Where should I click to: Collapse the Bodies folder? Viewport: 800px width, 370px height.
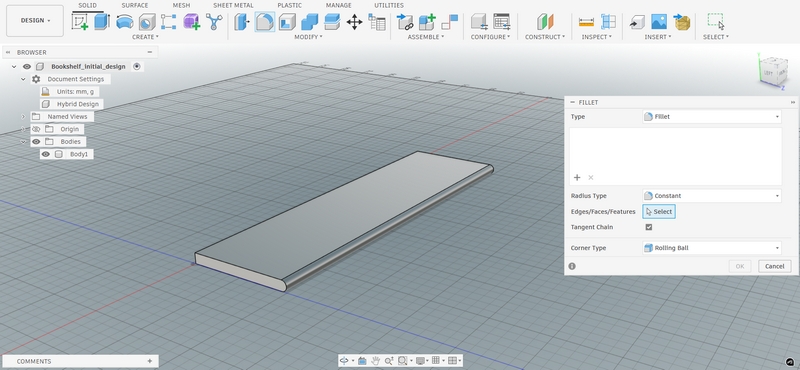23,141
